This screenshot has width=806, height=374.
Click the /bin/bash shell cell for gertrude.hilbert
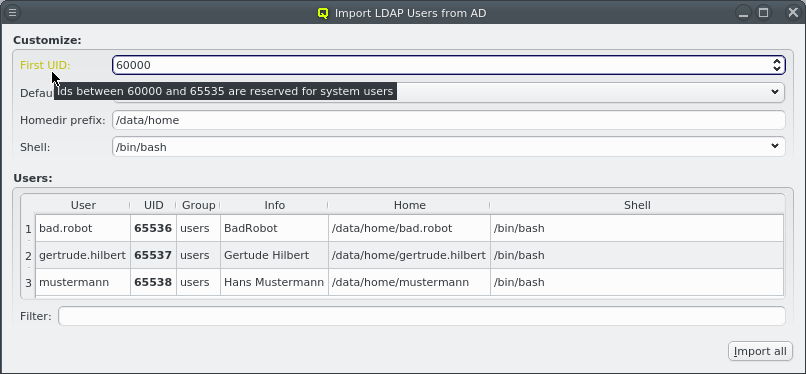click(x=637, y=255)
